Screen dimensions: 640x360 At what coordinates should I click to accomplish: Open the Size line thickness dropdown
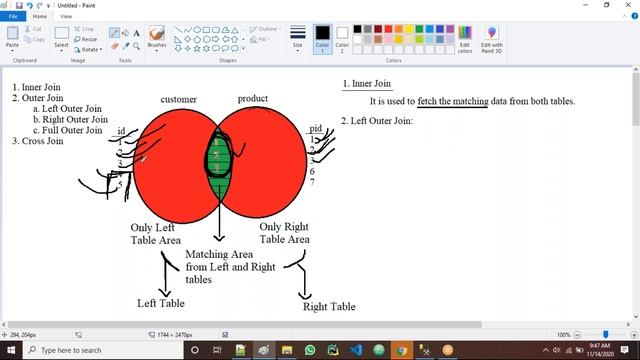298,39
